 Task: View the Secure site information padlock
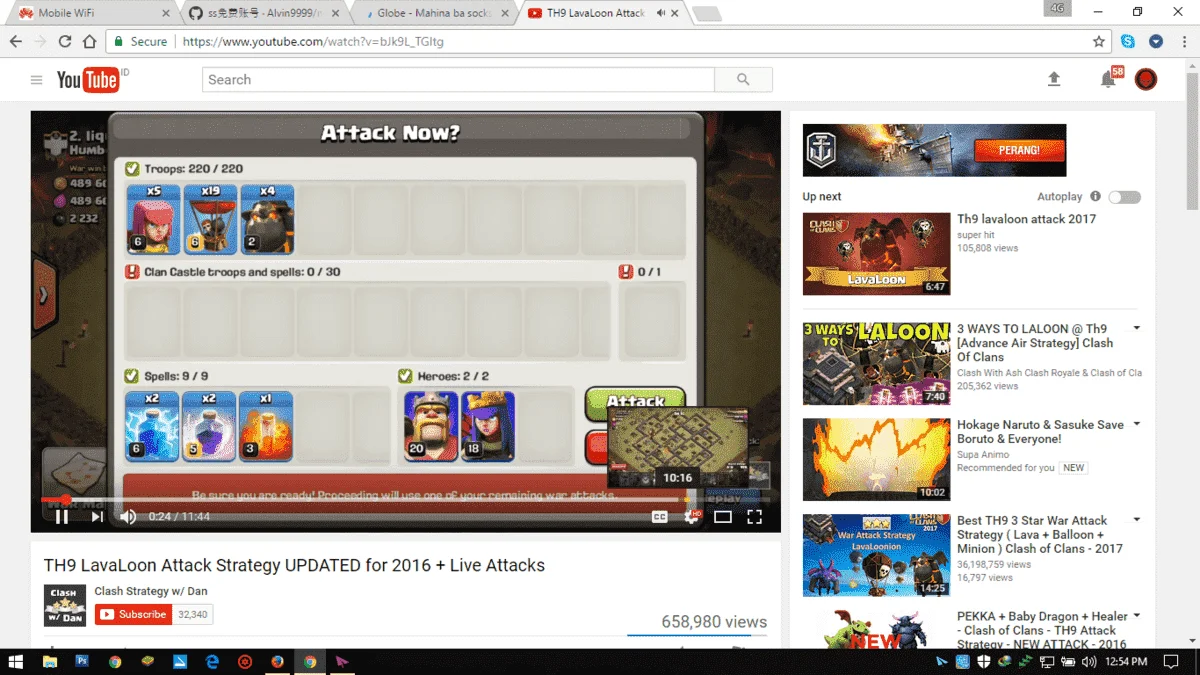click(x=118, y=41)
